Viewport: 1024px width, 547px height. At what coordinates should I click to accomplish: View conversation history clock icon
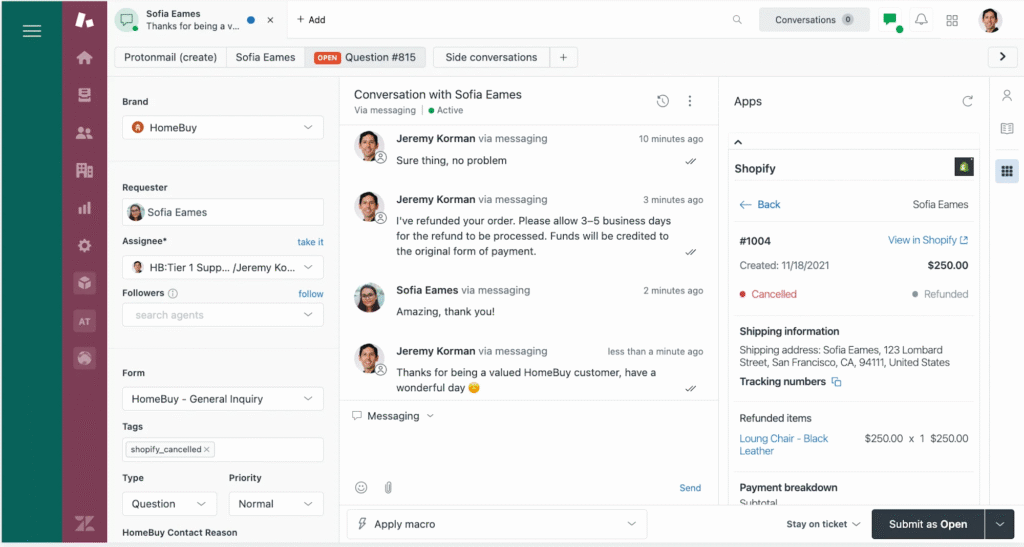tap(662, 101)
